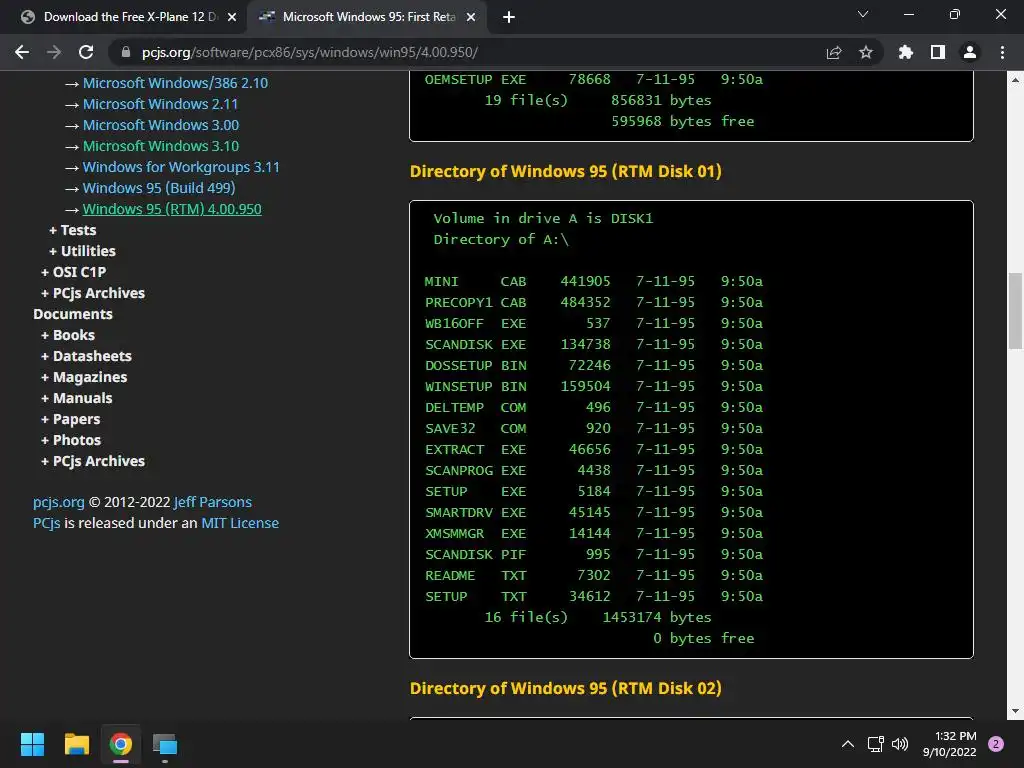The image size is (1024, 768).
Task: Open the Microsoft Windows 3.00 link
Action: click(161, 125)
